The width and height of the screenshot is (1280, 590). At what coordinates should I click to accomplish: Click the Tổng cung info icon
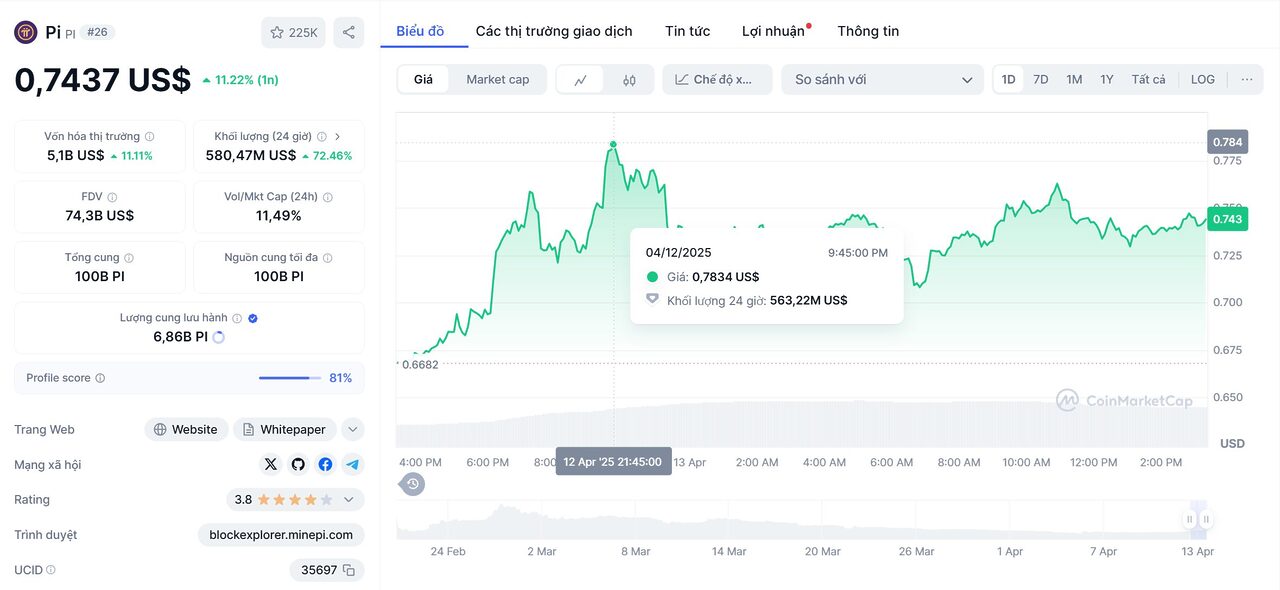tap(129, 258)
